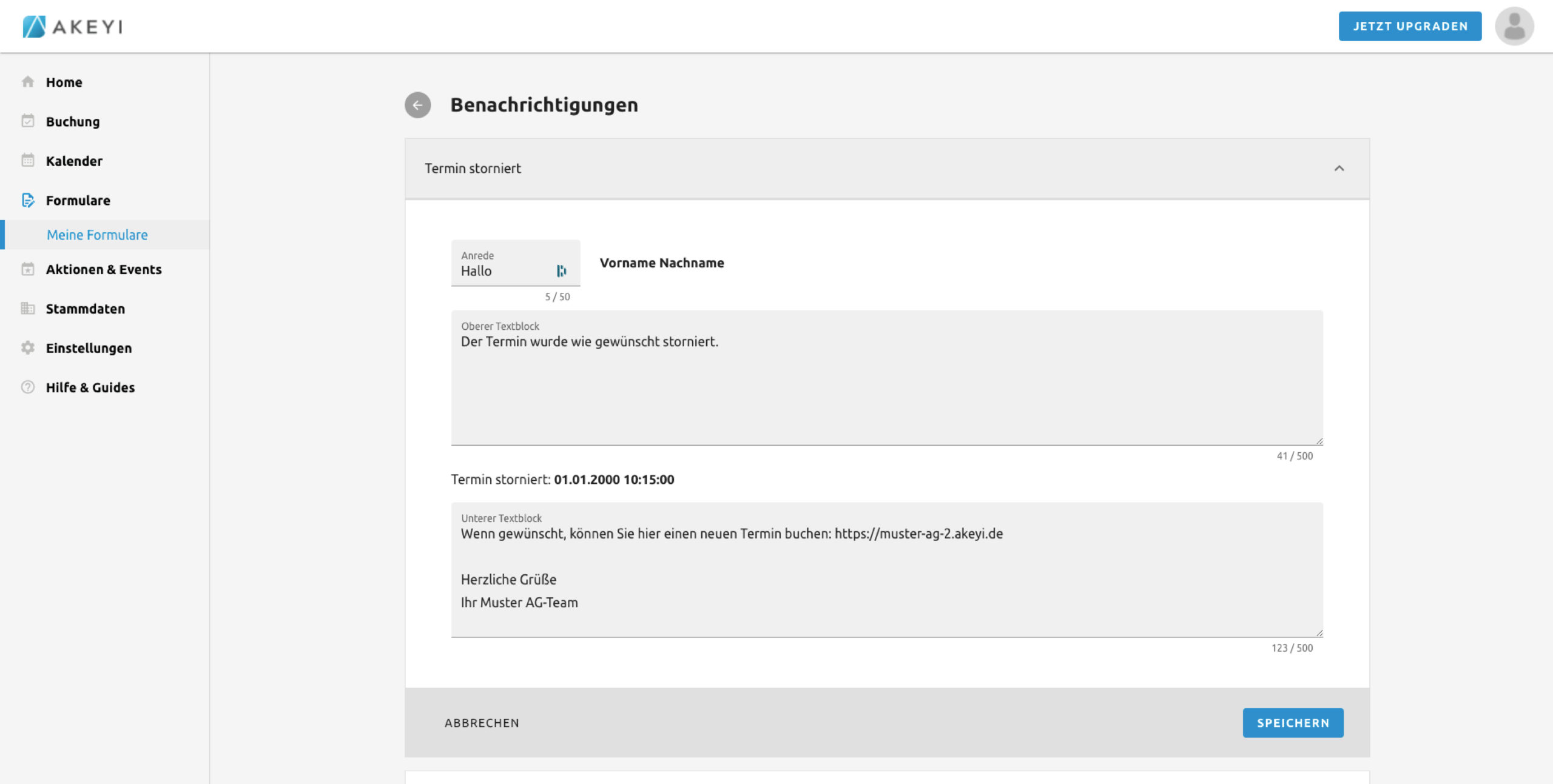The image size is (1553, 784).
Task: Click the Kalender sidebar icon
Action: tap(28, 161)
